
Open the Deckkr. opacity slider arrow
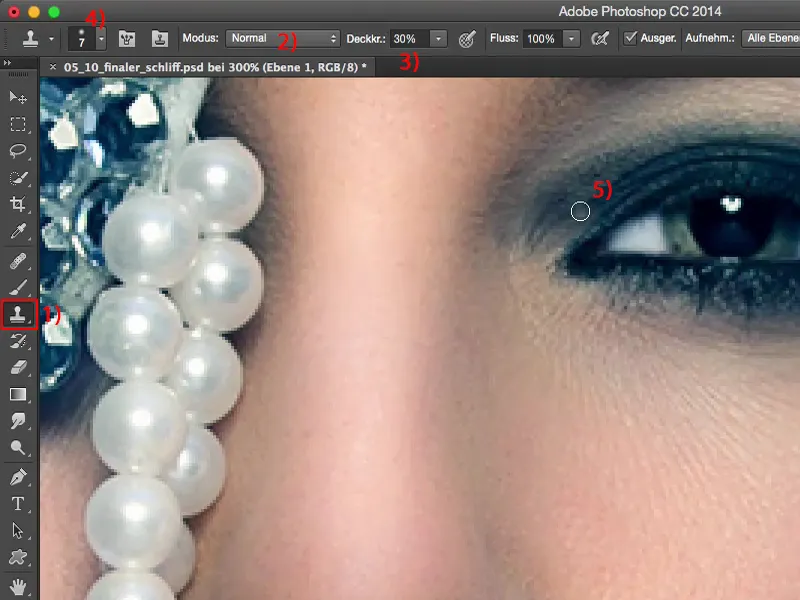(438, 39)
